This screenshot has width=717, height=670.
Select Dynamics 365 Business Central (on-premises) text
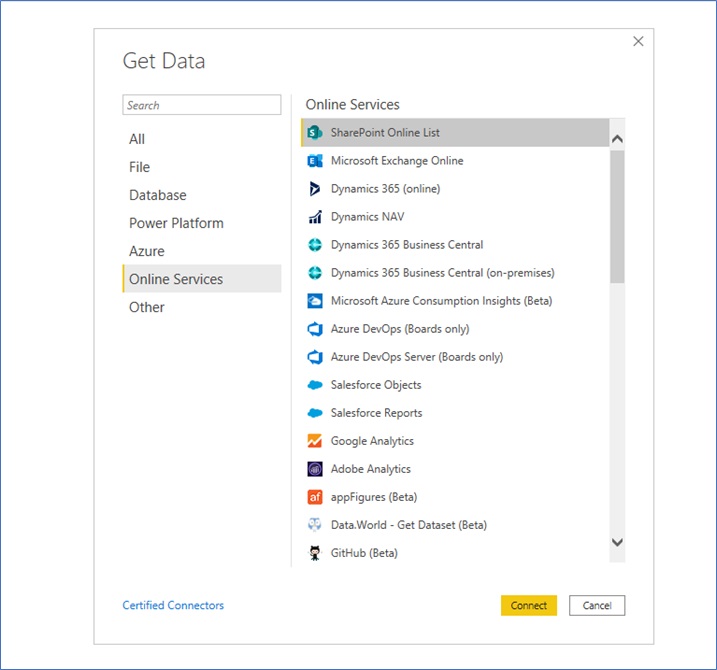pos(443,273)
